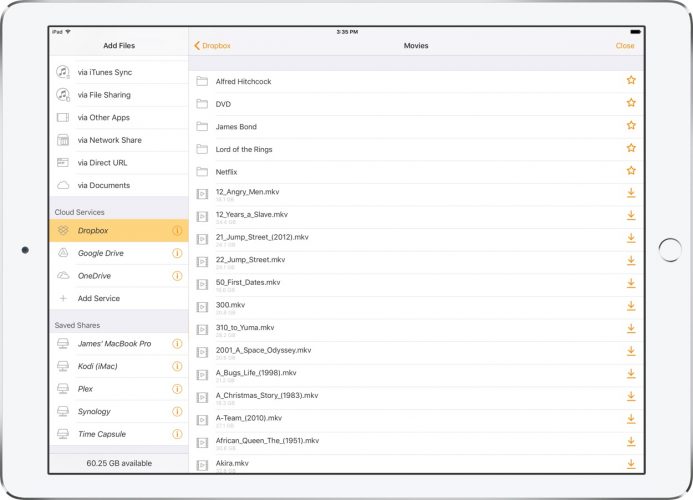Image resolution: width=693 pixels, height=500 pixels.
Task: Show info for James' MacBook Pro share
Action: coord(177,344)
